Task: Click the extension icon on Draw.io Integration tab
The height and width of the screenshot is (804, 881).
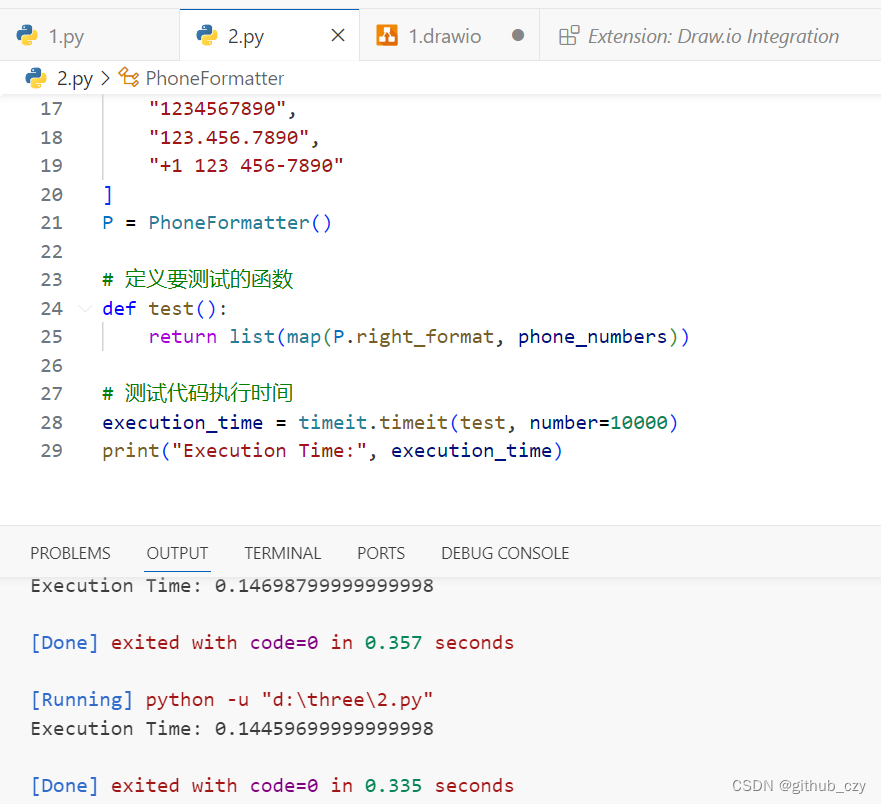Action: click(569, 35)
